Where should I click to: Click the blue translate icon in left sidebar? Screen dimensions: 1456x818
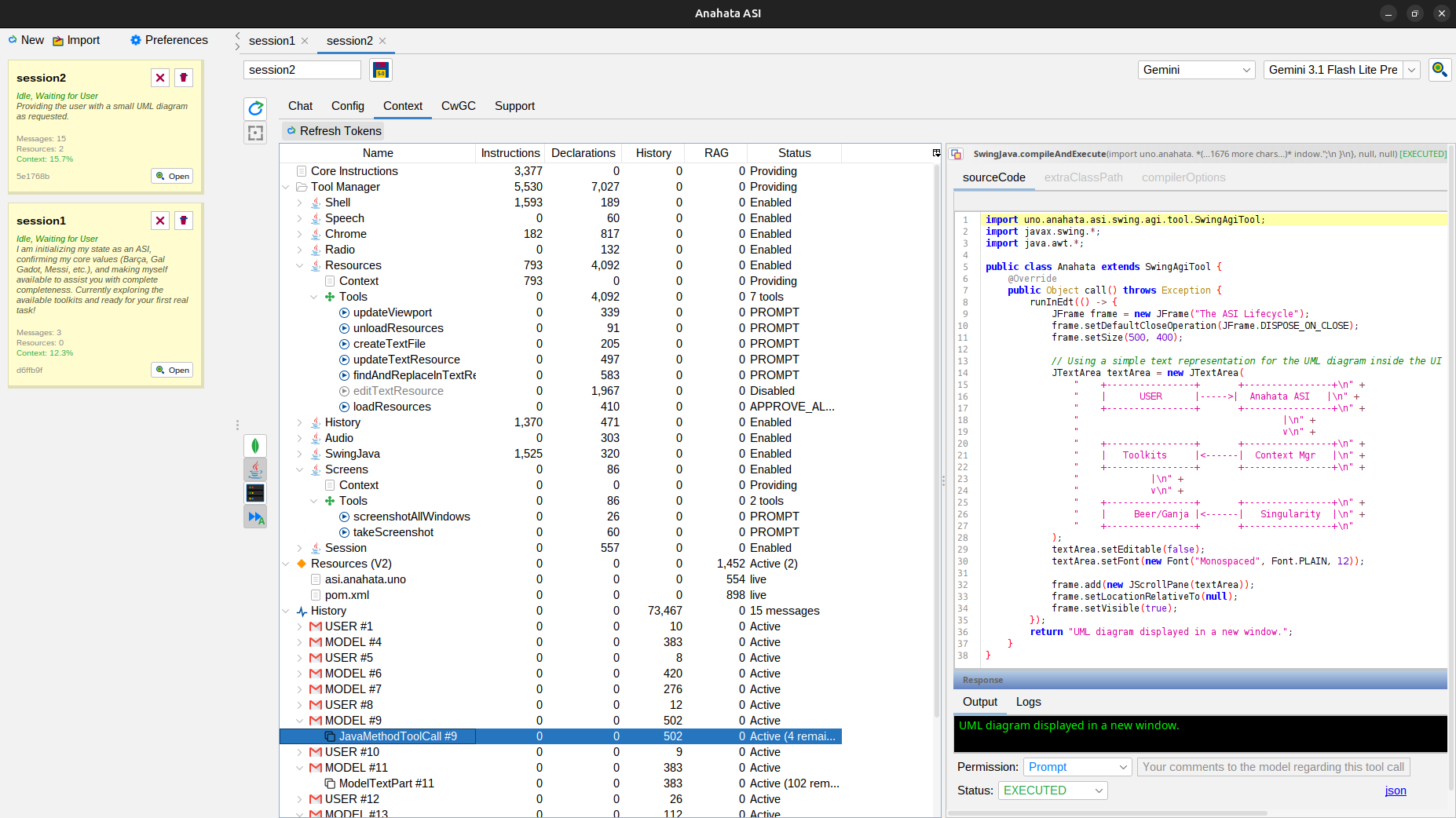(x=255, y=517)
